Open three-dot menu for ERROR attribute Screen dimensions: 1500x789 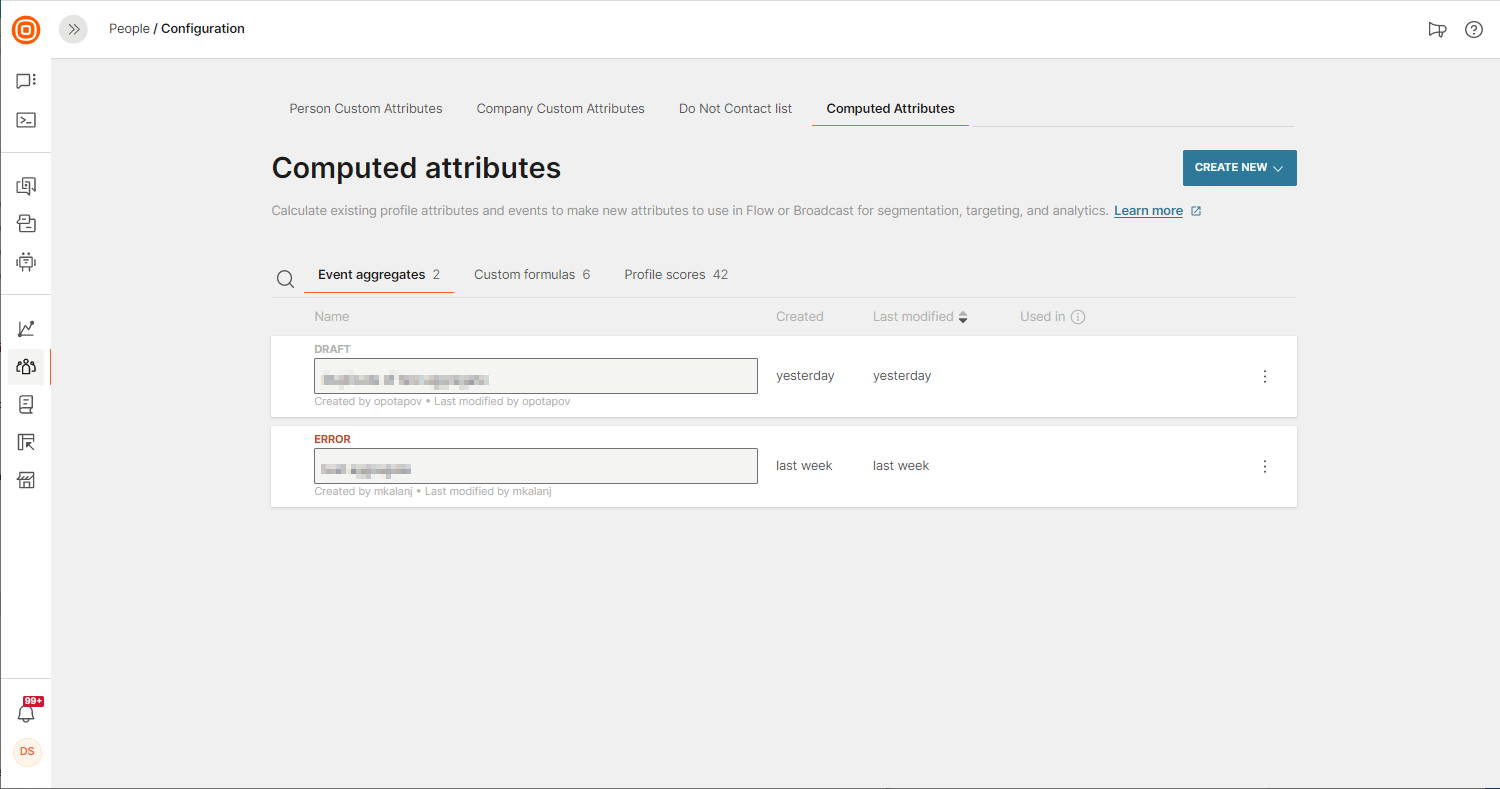1264,467
